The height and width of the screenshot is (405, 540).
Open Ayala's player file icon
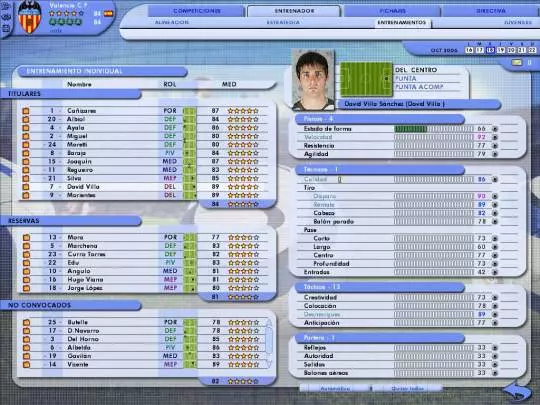(26, 128)
